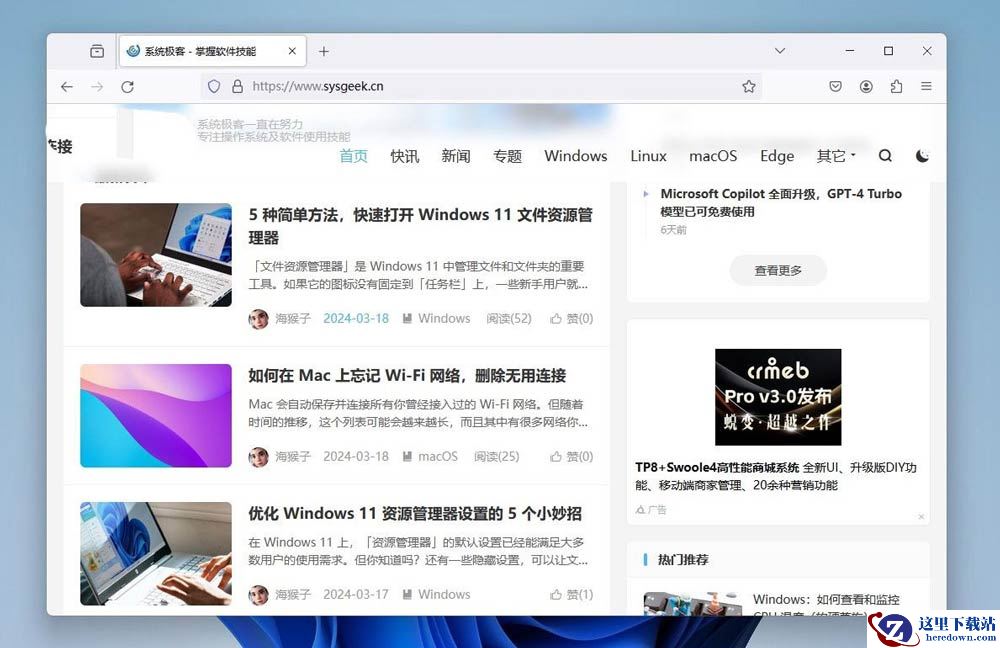Viewport: 1000px width, 648px height.
Task: Expand the 其它 dropdown menu
Action: (835, 156)
